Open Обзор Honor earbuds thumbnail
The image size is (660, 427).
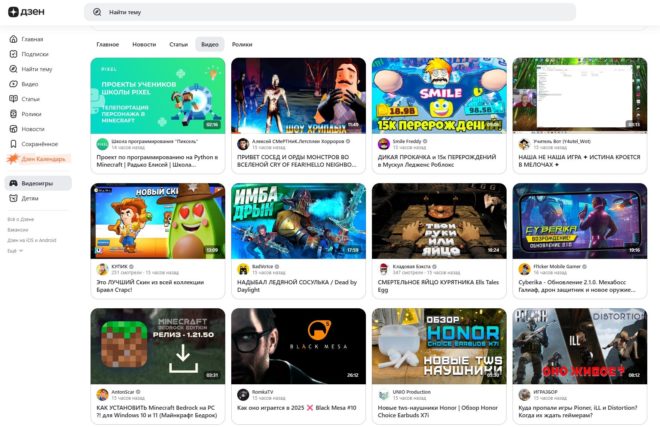tap(439, 346)
